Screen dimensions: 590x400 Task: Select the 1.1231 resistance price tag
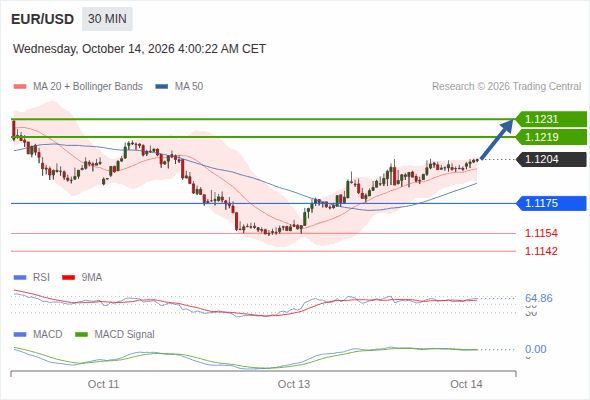click(x=552, y=119)
